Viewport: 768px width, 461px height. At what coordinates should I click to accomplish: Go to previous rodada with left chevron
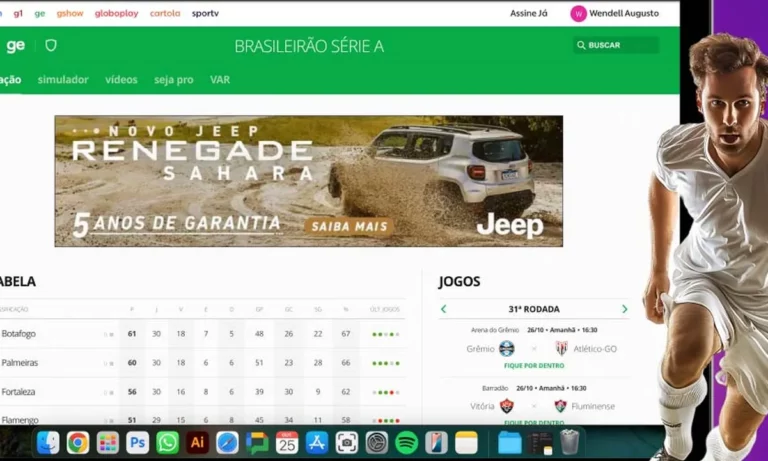click(444, 309)
